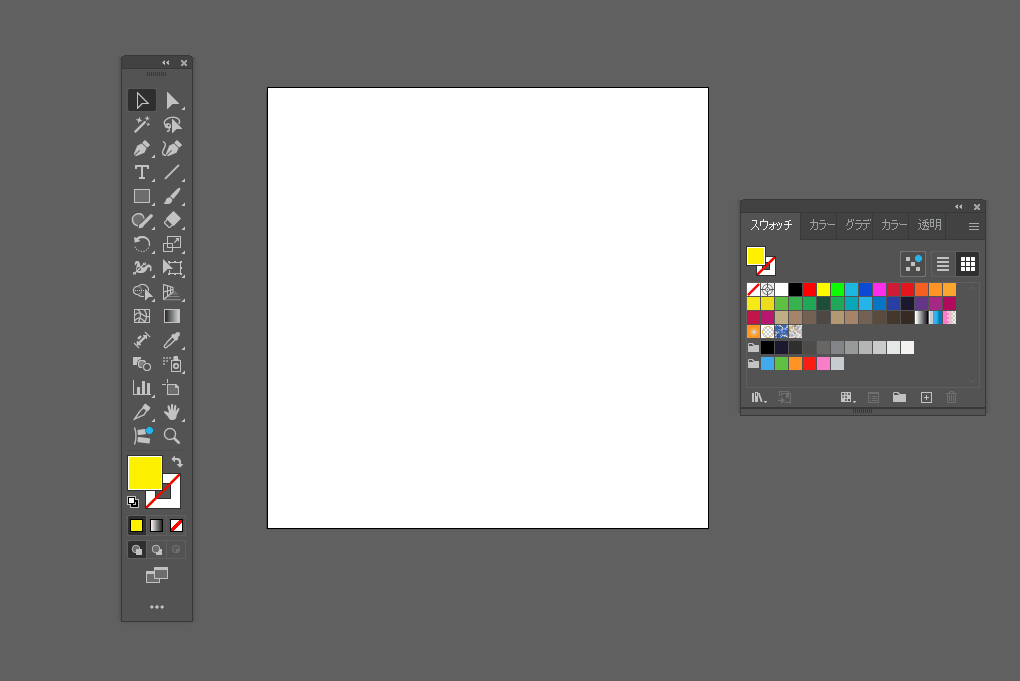Enable Draw Inside mode

point(176,550)
